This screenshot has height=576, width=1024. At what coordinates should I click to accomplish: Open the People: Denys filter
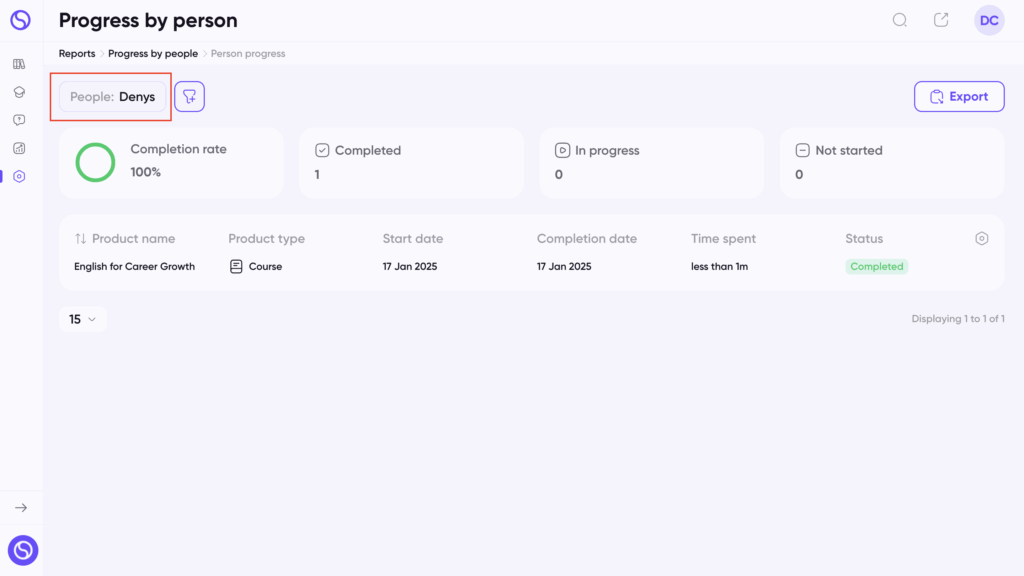tap(112, 97)
